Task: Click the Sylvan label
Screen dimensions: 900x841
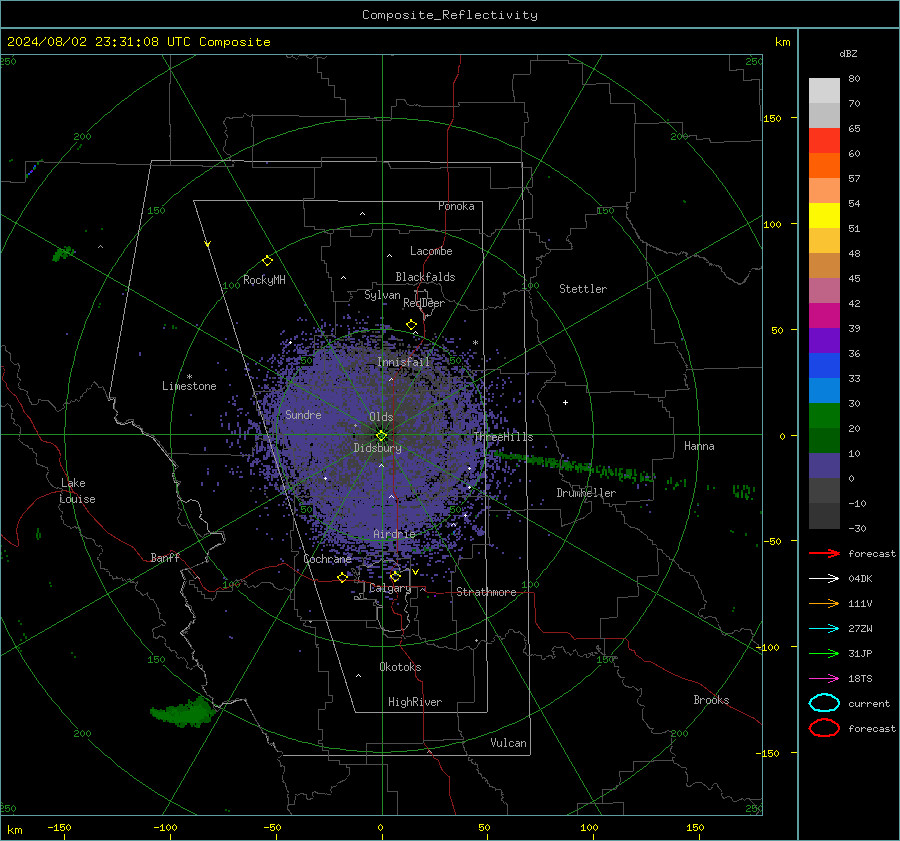Action: (382, 295)
